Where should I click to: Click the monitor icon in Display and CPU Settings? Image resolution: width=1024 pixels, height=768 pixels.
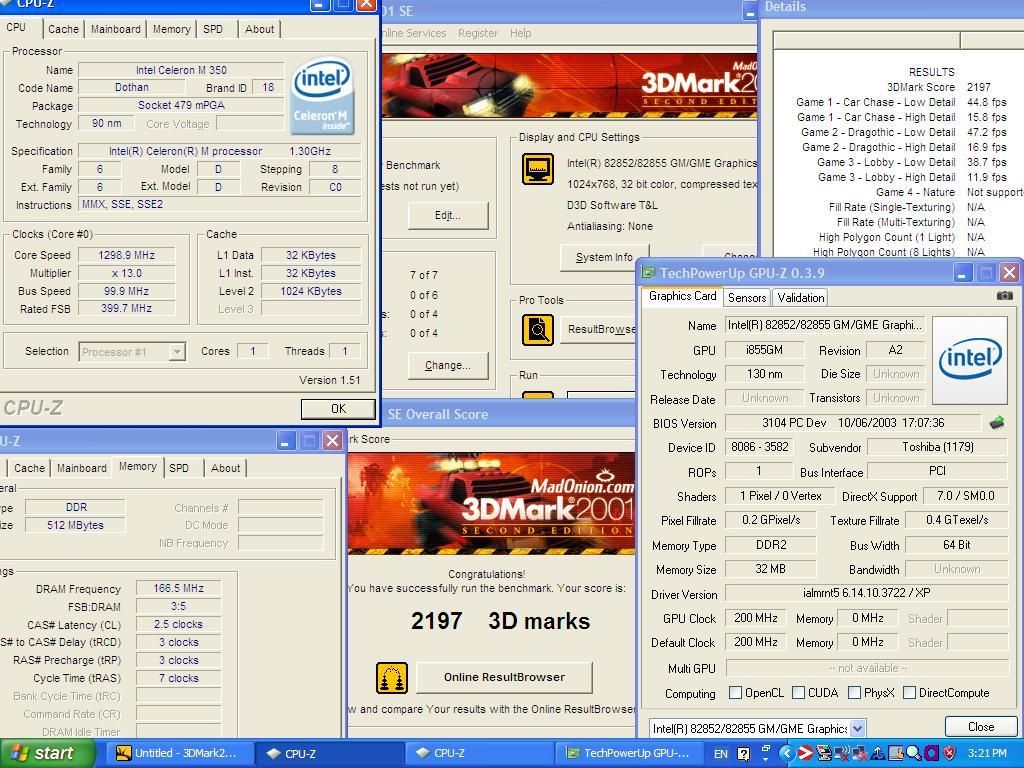(537, 169)
